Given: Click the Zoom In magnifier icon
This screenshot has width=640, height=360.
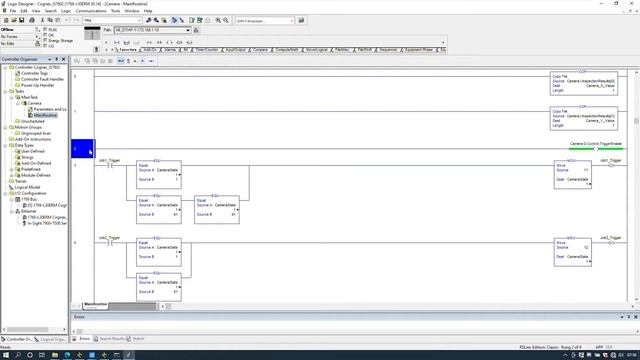Looking at the screenshot, I should 218,20.
